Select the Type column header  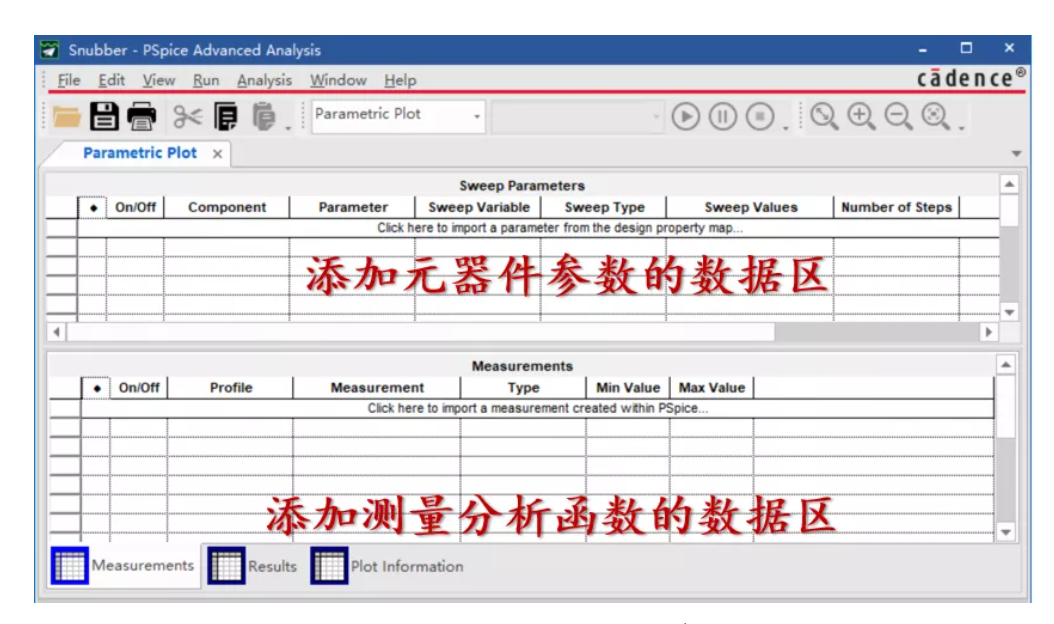(524, 387)
